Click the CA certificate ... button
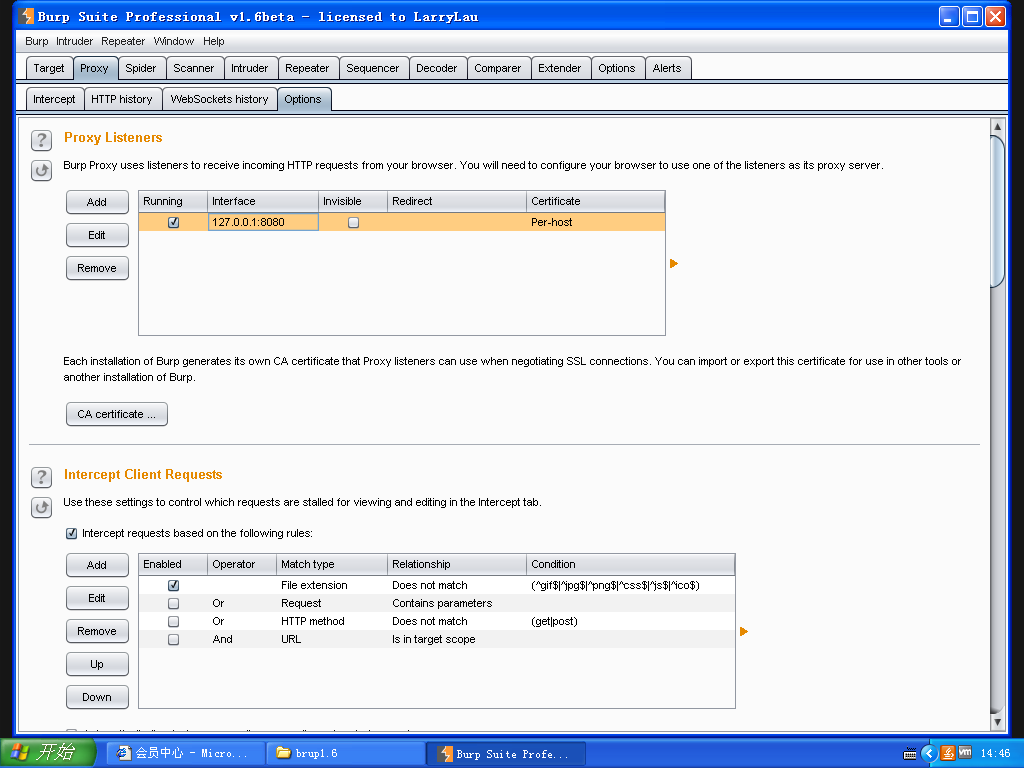 [x=116, y=414]
